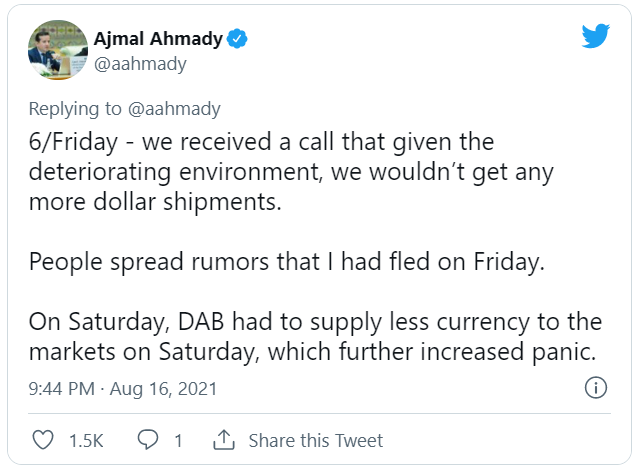Image resolution: width=639 pixels, height=469 pixels.
Task: Click the Replying to label text
Action: pyautogui.click(x=75, y=109)
